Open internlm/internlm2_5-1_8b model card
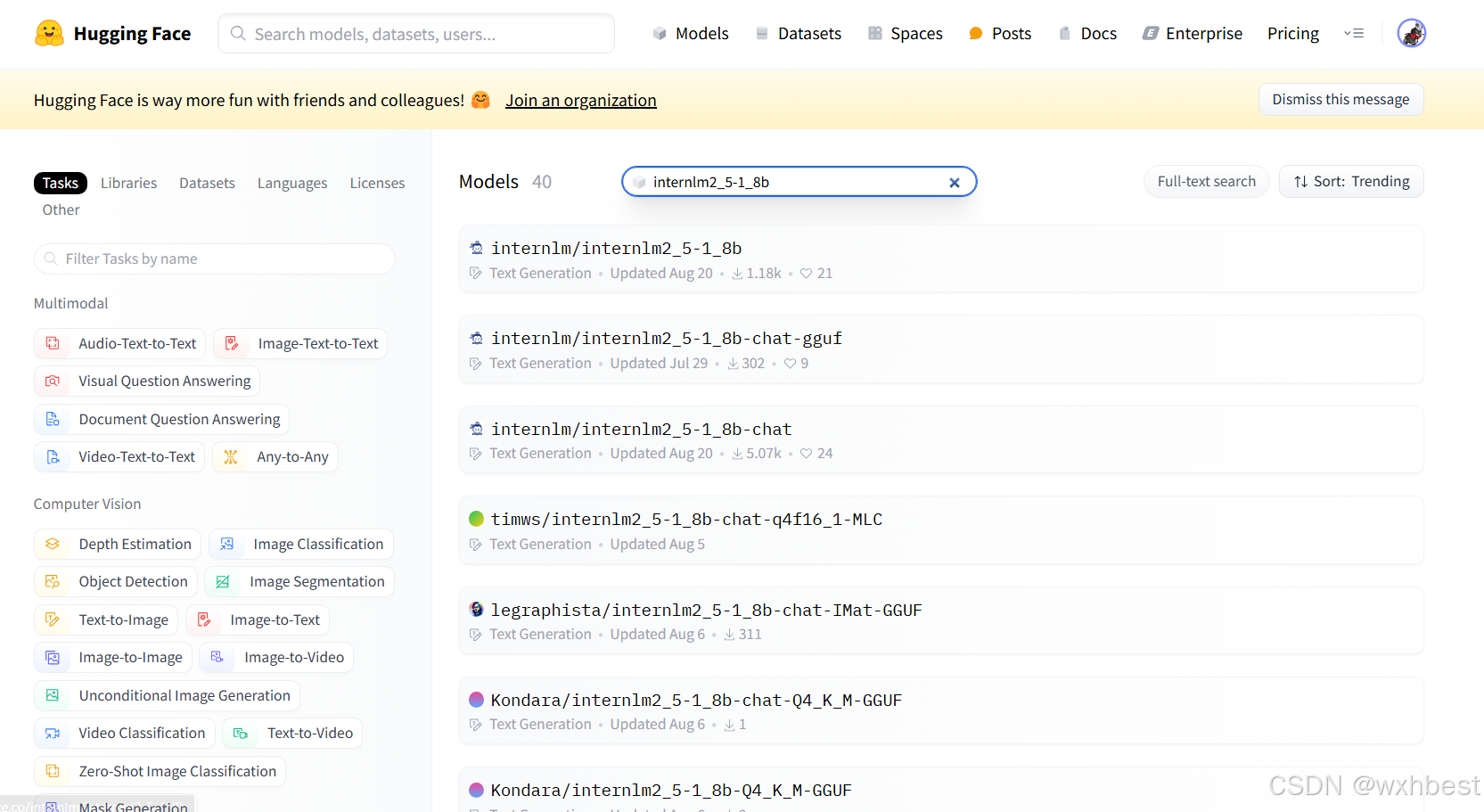 tap(941, 258)
